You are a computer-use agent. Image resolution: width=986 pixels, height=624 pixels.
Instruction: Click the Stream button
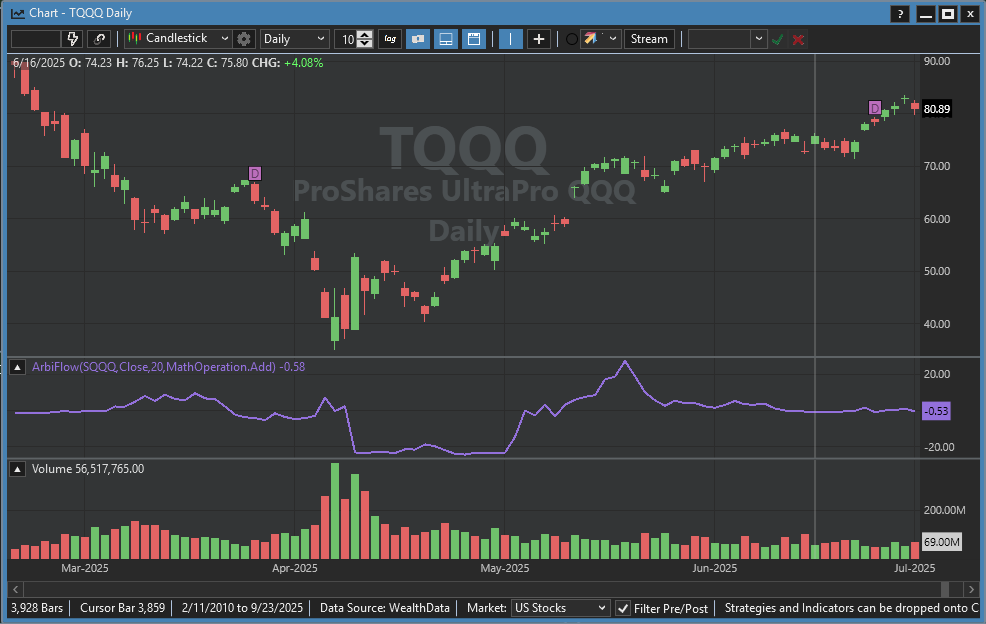point(649,39)
